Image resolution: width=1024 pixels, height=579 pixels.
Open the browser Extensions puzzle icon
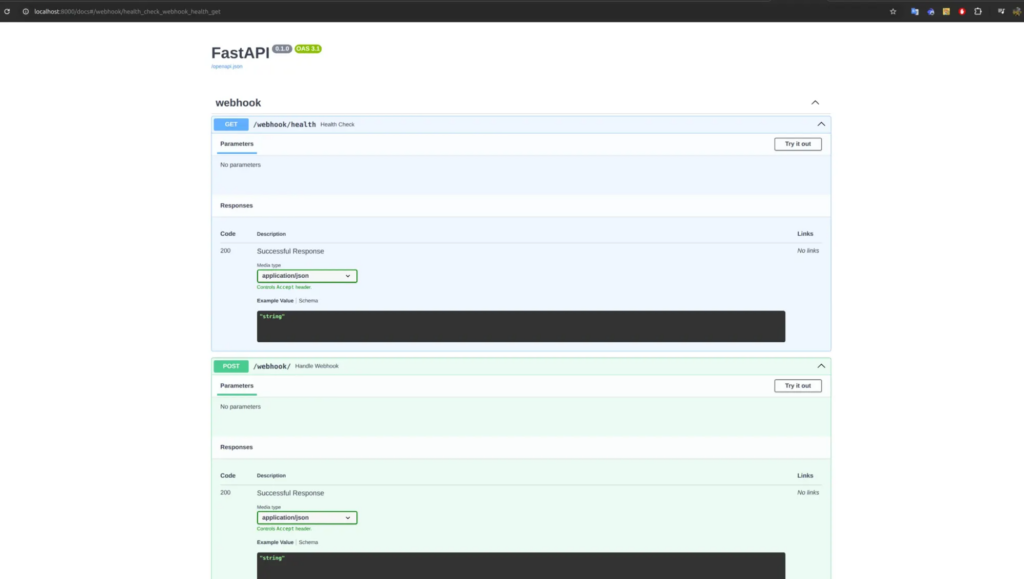pyautogui.click(x=978, y=11)
